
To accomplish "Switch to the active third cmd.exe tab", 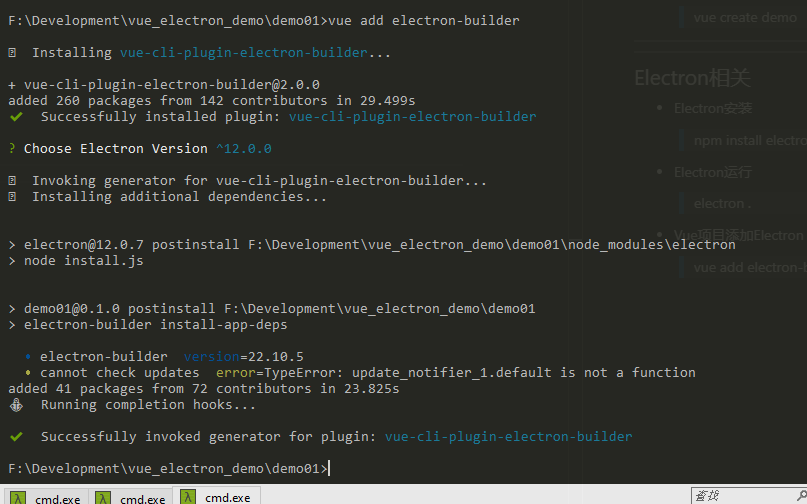I will pyautogui.click(x=216, y=496).
